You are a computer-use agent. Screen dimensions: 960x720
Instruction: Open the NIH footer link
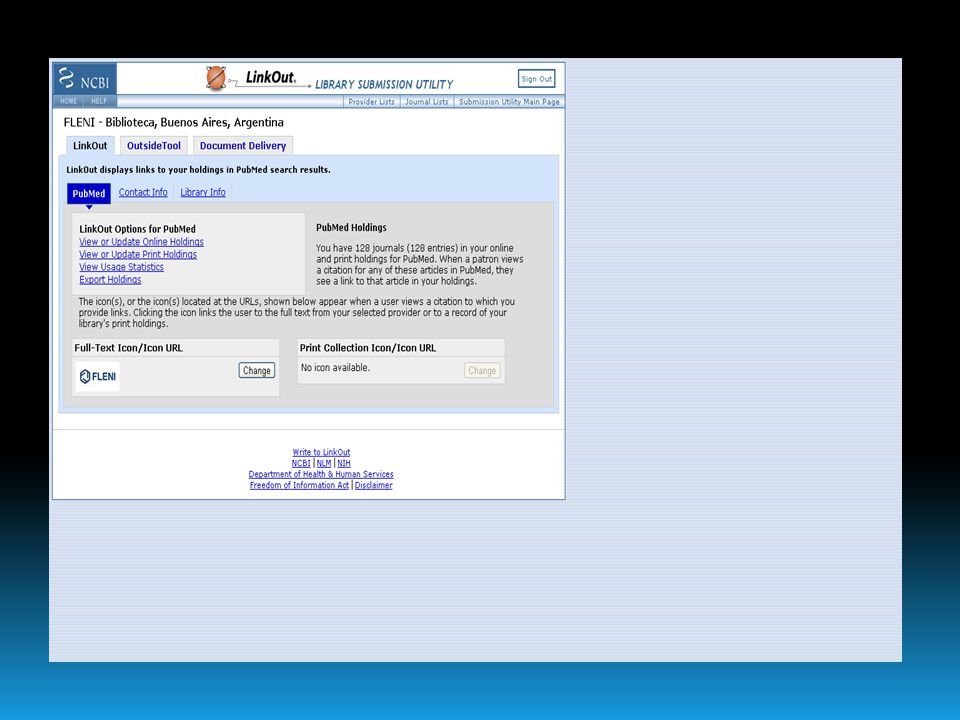tap(343, 463)
